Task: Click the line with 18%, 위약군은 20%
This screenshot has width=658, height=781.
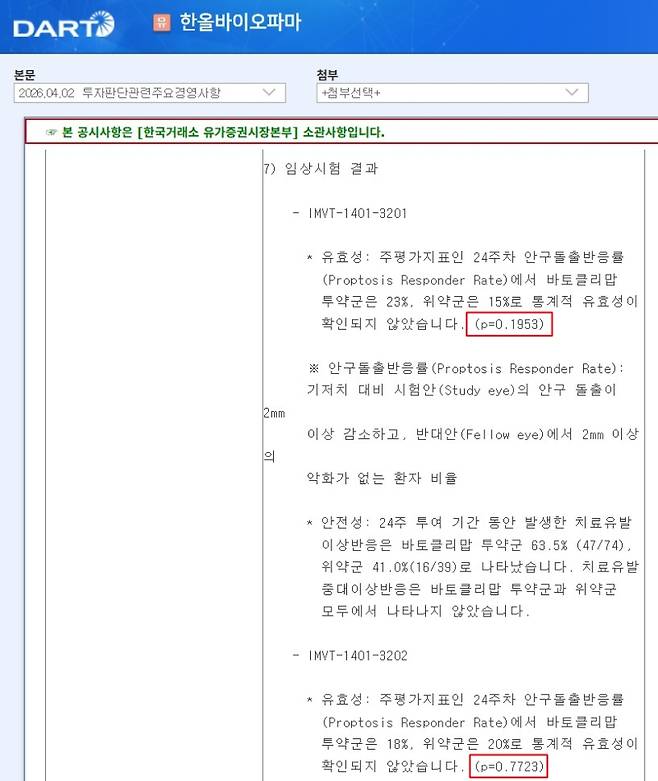Action: (x=479, y=744)
